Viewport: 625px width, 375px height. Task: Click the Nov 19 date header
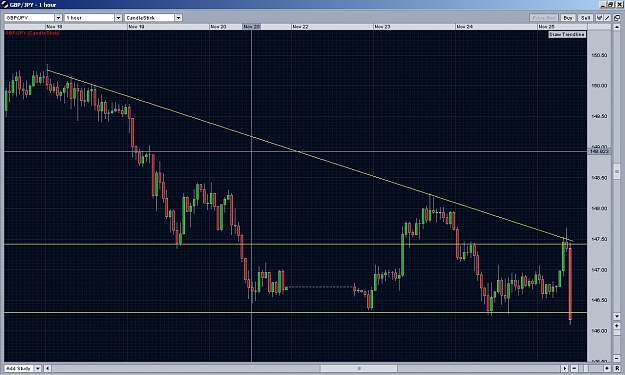136,27
